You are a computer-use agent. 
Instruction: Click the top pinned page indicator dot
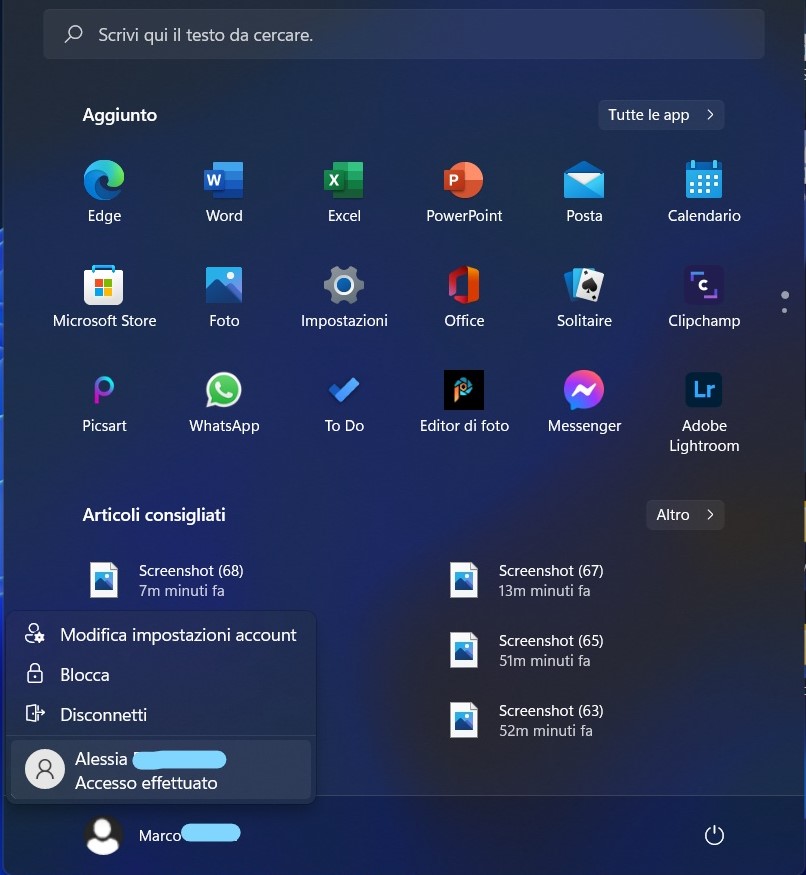point(785,295)
